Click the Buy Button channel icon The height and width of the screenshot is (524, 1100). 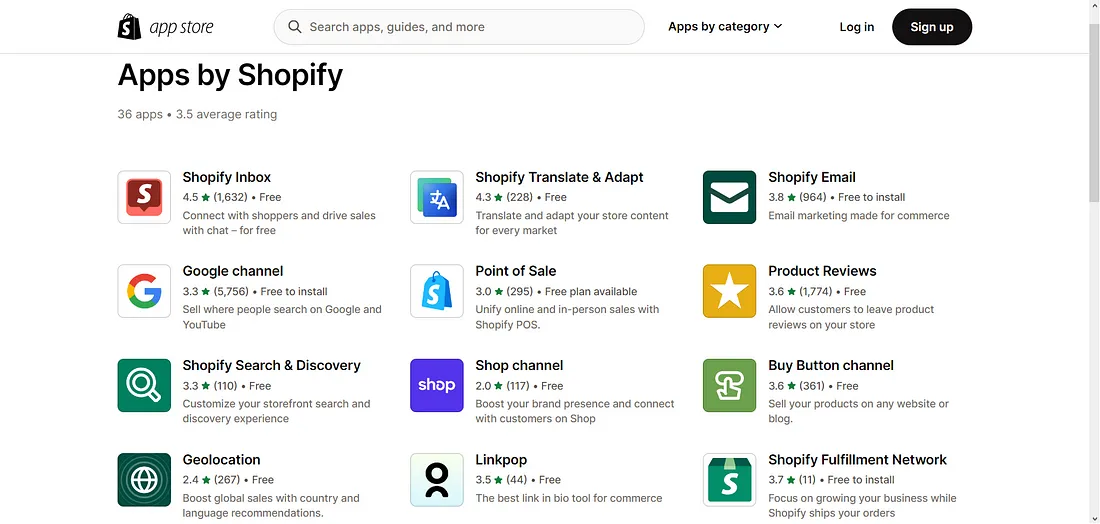click(730, 385)
